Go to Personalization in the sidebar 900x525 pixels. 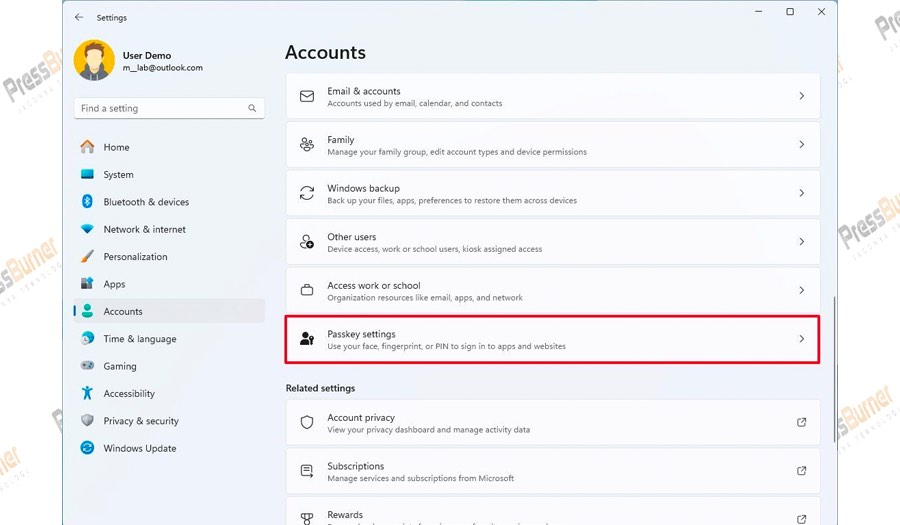pyautogui.click(x=135, y=257)
